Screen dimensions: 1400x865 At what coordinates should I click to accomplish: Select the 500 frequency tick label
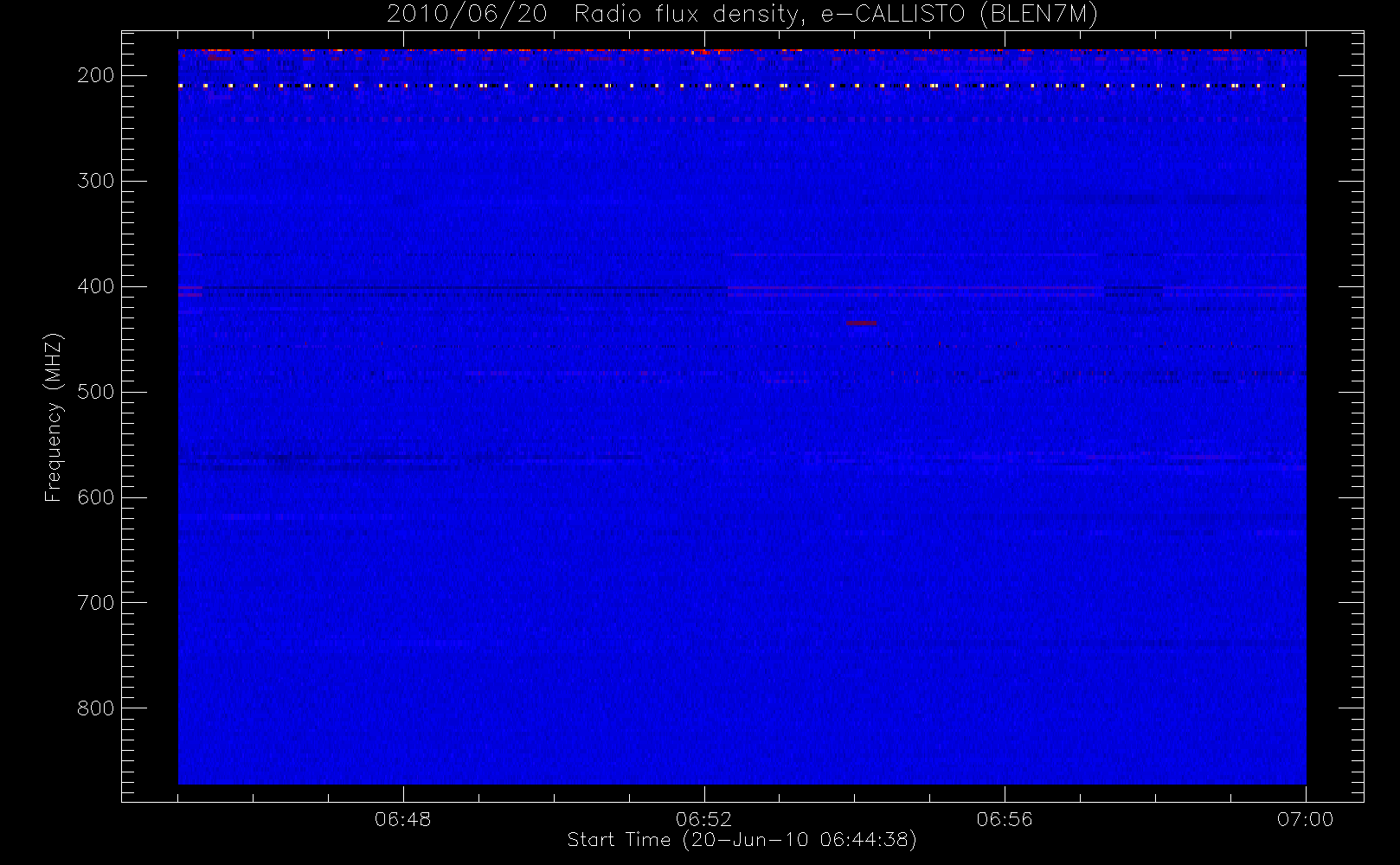coord(96,392)
